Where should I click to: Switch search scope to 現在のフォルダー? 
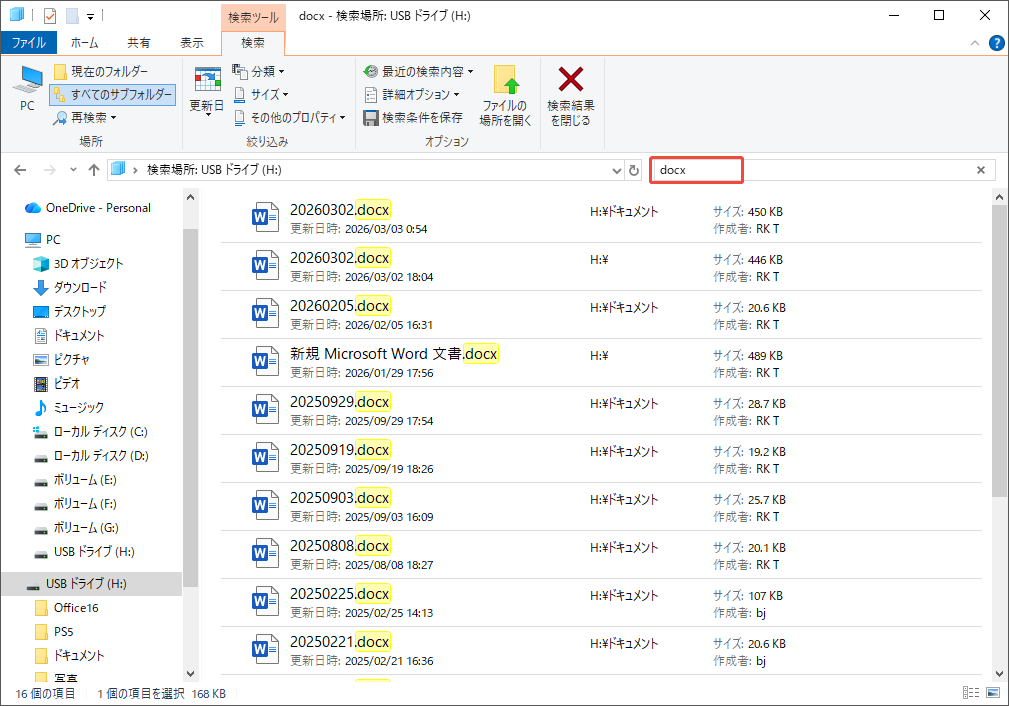point(104,71)
